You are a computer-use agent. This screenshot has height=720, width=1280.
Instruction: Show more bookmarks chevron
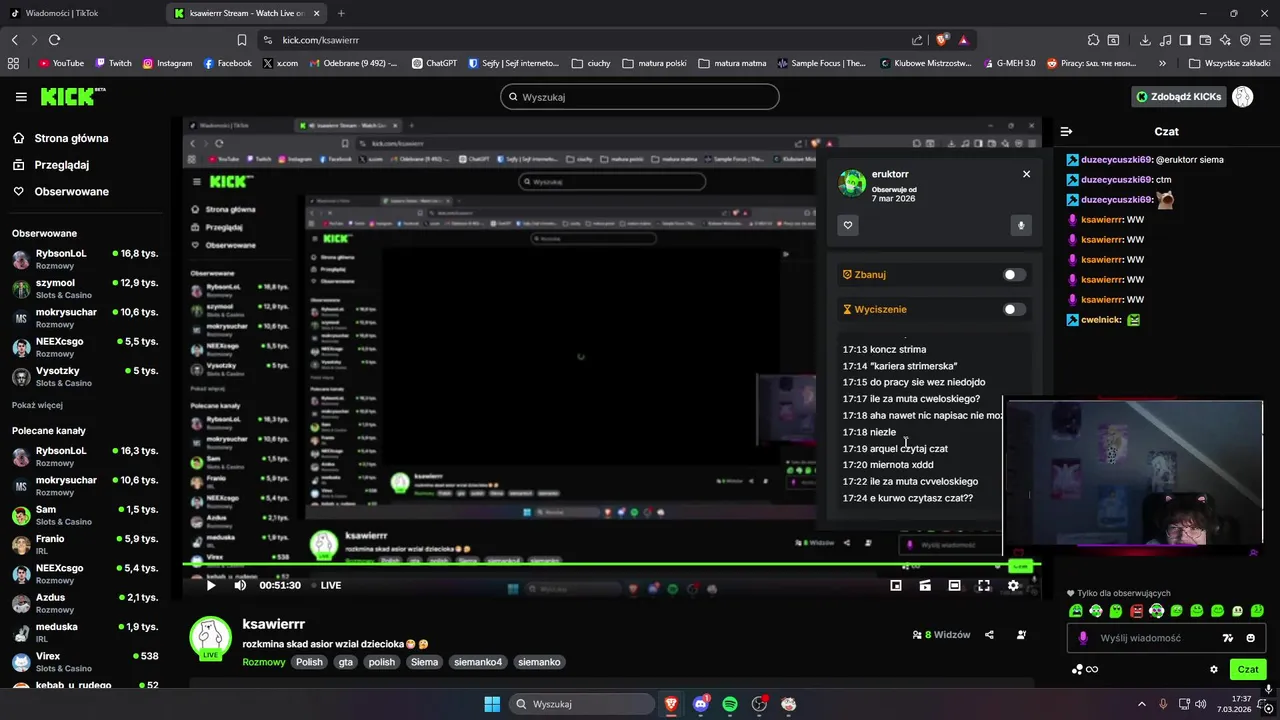1162,63
